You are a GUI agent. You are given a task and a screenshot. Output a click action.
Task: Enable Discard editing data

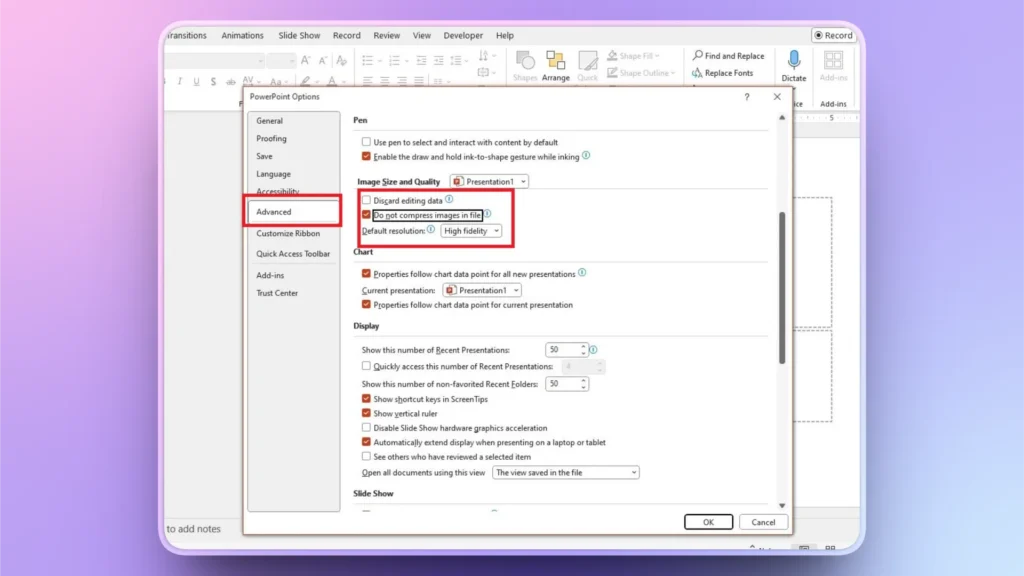[x=366, y=200]
